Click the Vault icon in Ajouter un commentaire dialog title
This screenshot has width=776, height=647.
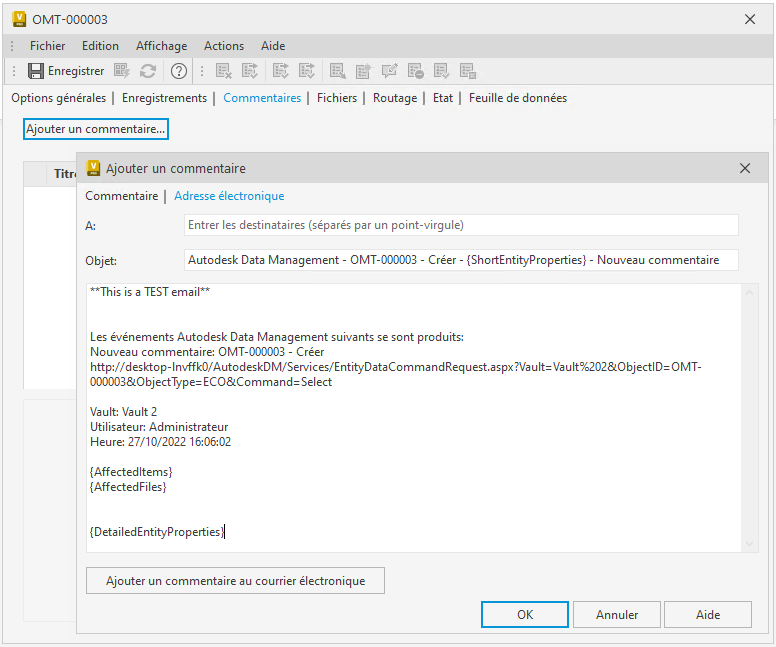(x=93, y=168)
